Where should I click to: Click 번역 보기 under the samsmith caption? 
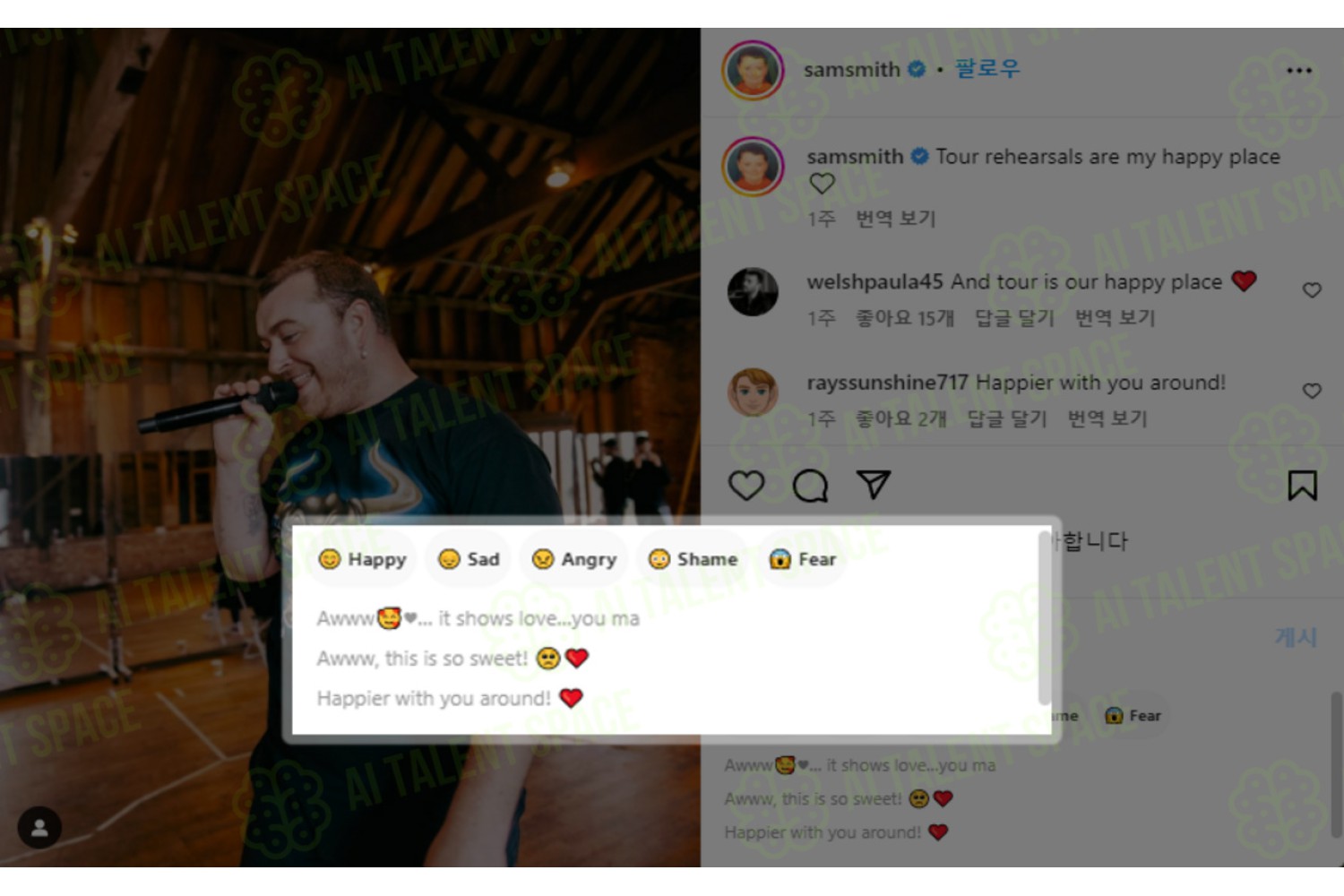(895, 219)
